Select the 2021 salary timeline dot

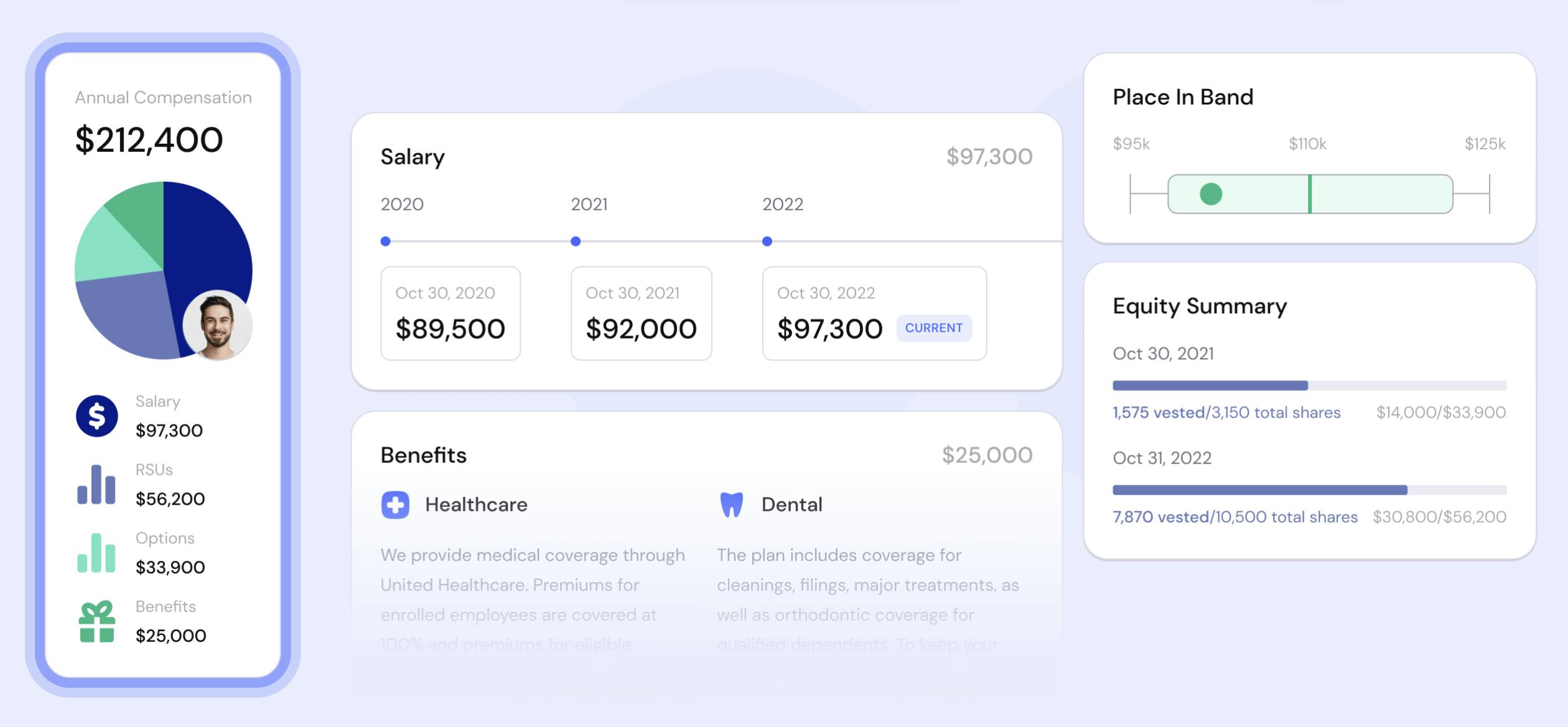(x=576, y=242)
